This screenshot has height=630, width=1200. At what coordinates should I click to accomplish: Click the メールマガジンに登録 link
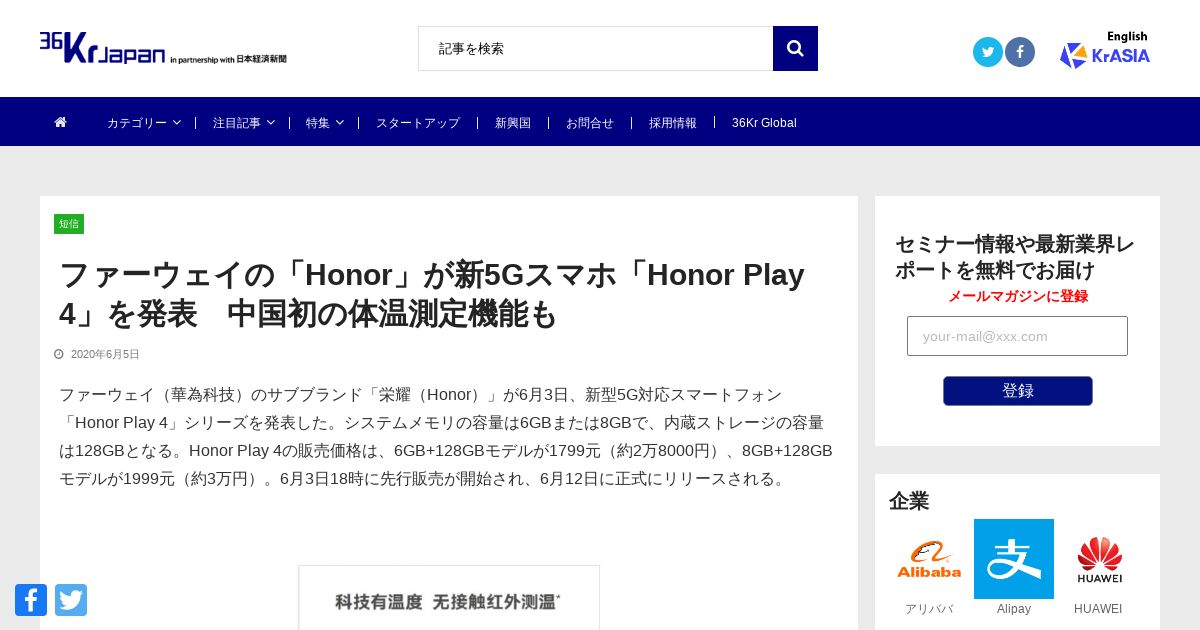tap(1018, 296)
